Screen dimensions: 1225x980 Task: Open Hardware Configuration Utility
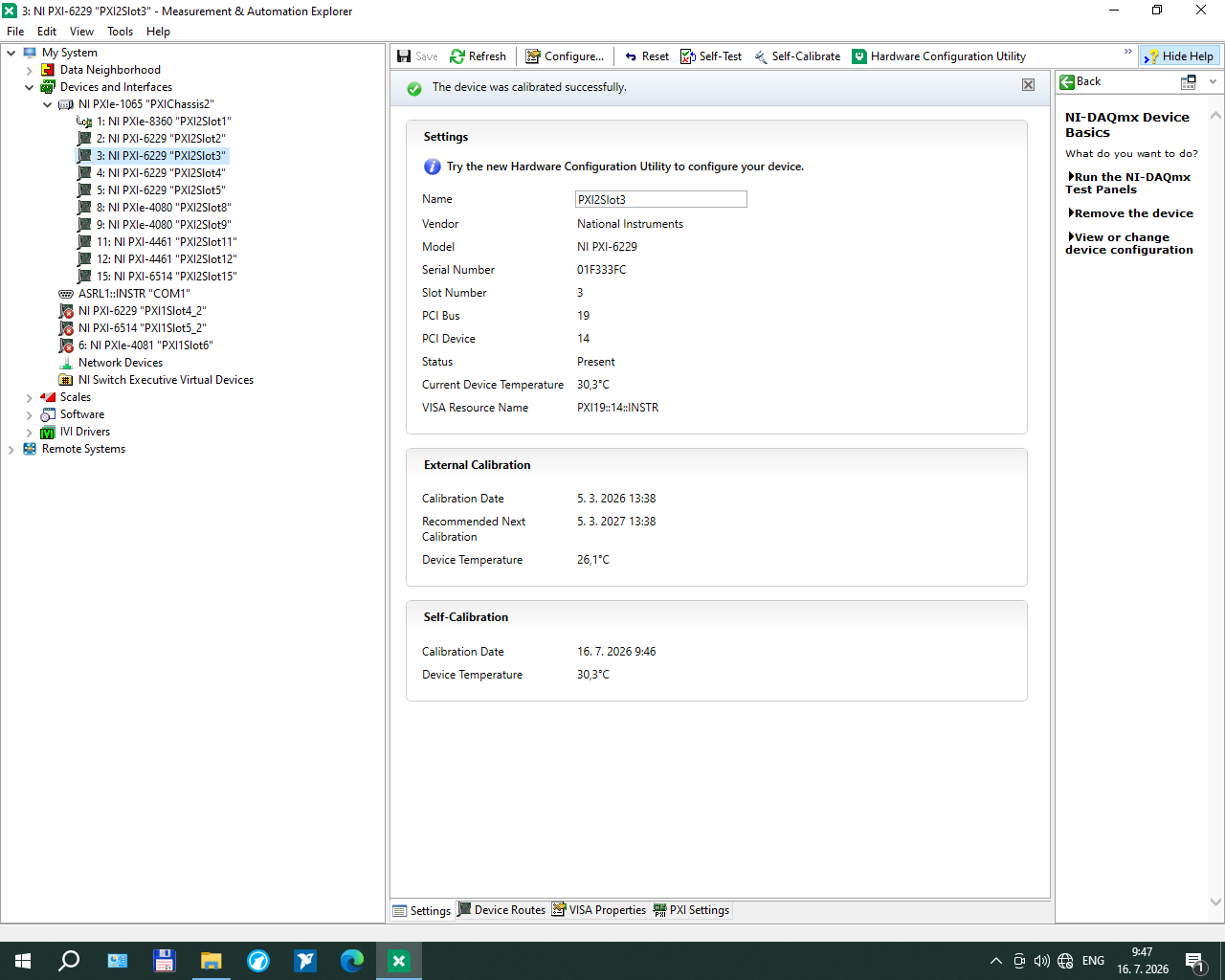[x=939, y=56]
